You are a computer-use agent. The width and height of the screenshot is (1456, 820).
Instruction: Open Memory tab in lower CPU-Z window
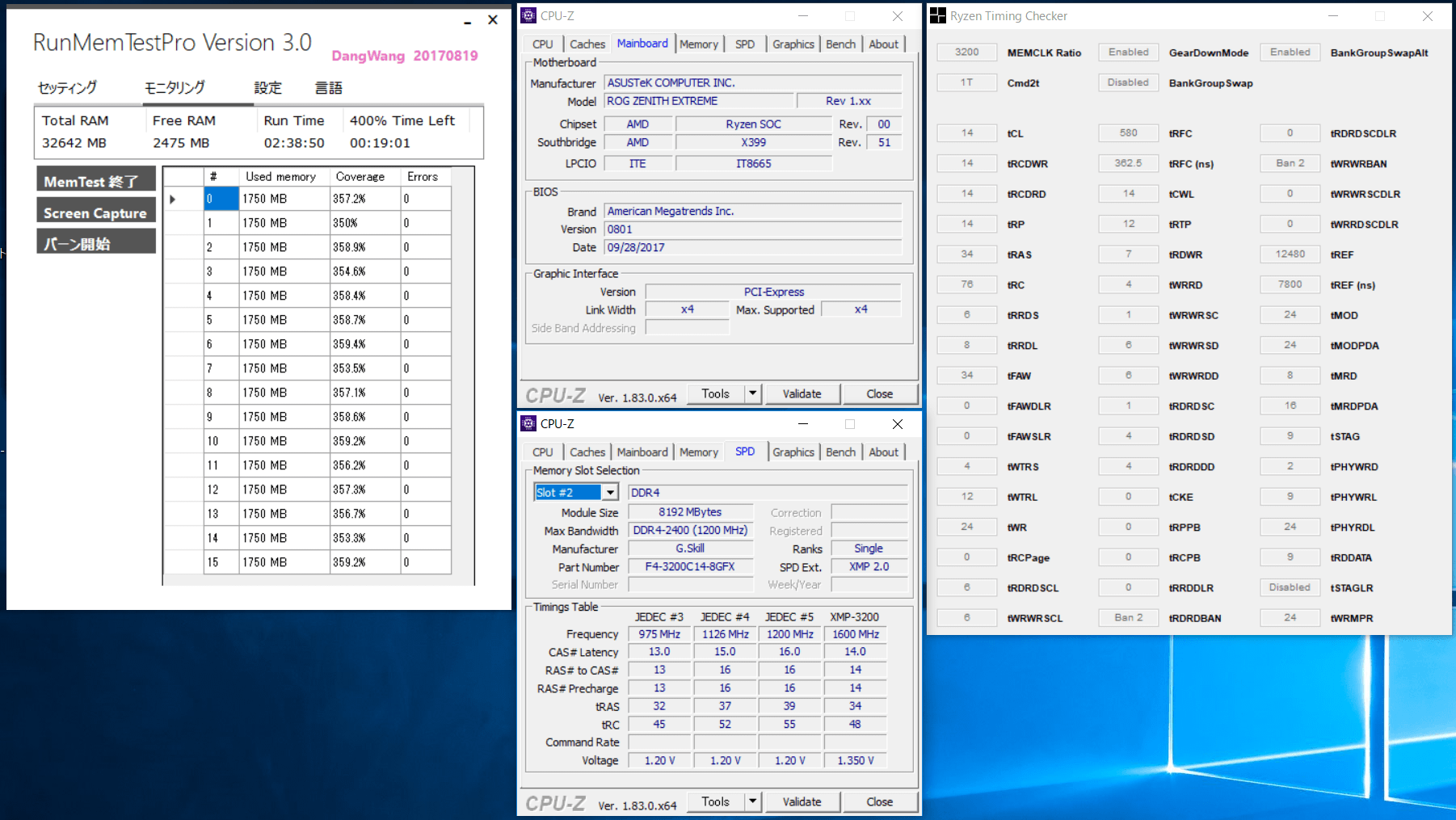[x=699, y=452]
